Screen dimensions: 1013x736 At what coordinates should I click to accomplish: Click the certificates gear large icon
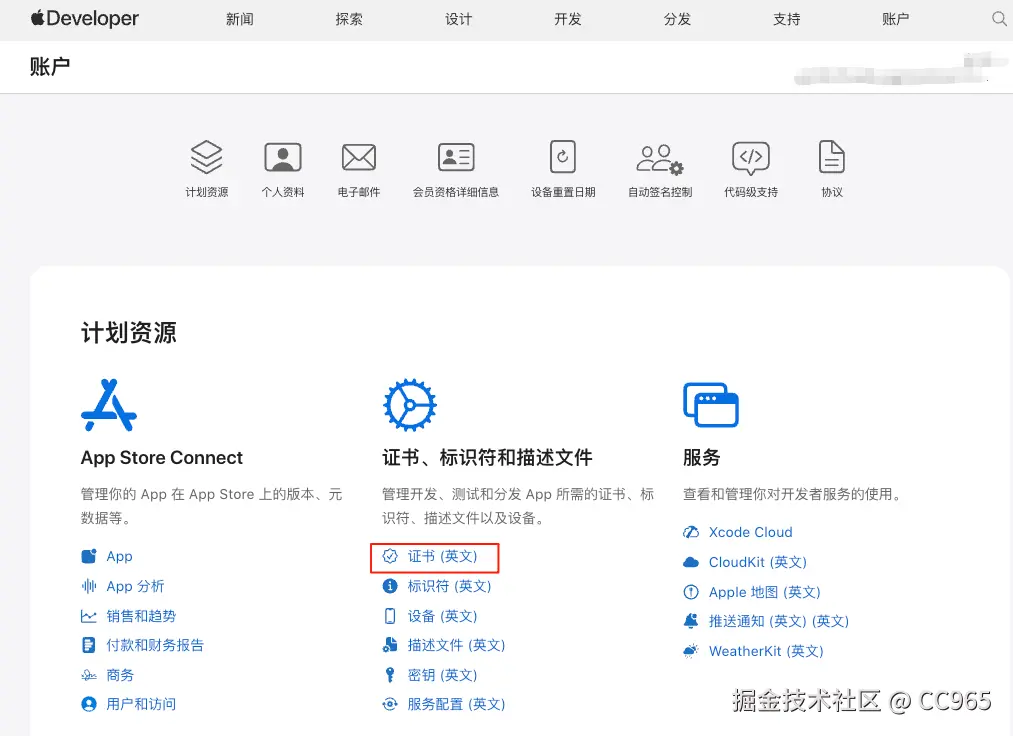(x=410, y=405)
